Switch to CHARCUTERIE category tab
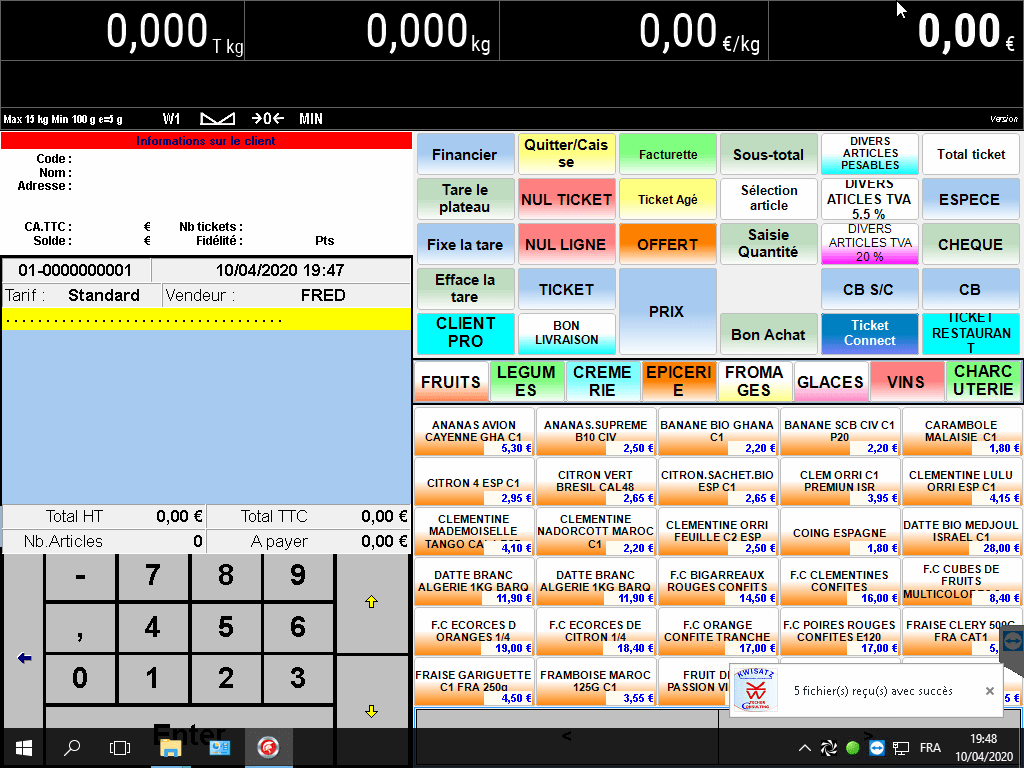This screenshot has height=768, width=1024. click(x=983, y=381)
